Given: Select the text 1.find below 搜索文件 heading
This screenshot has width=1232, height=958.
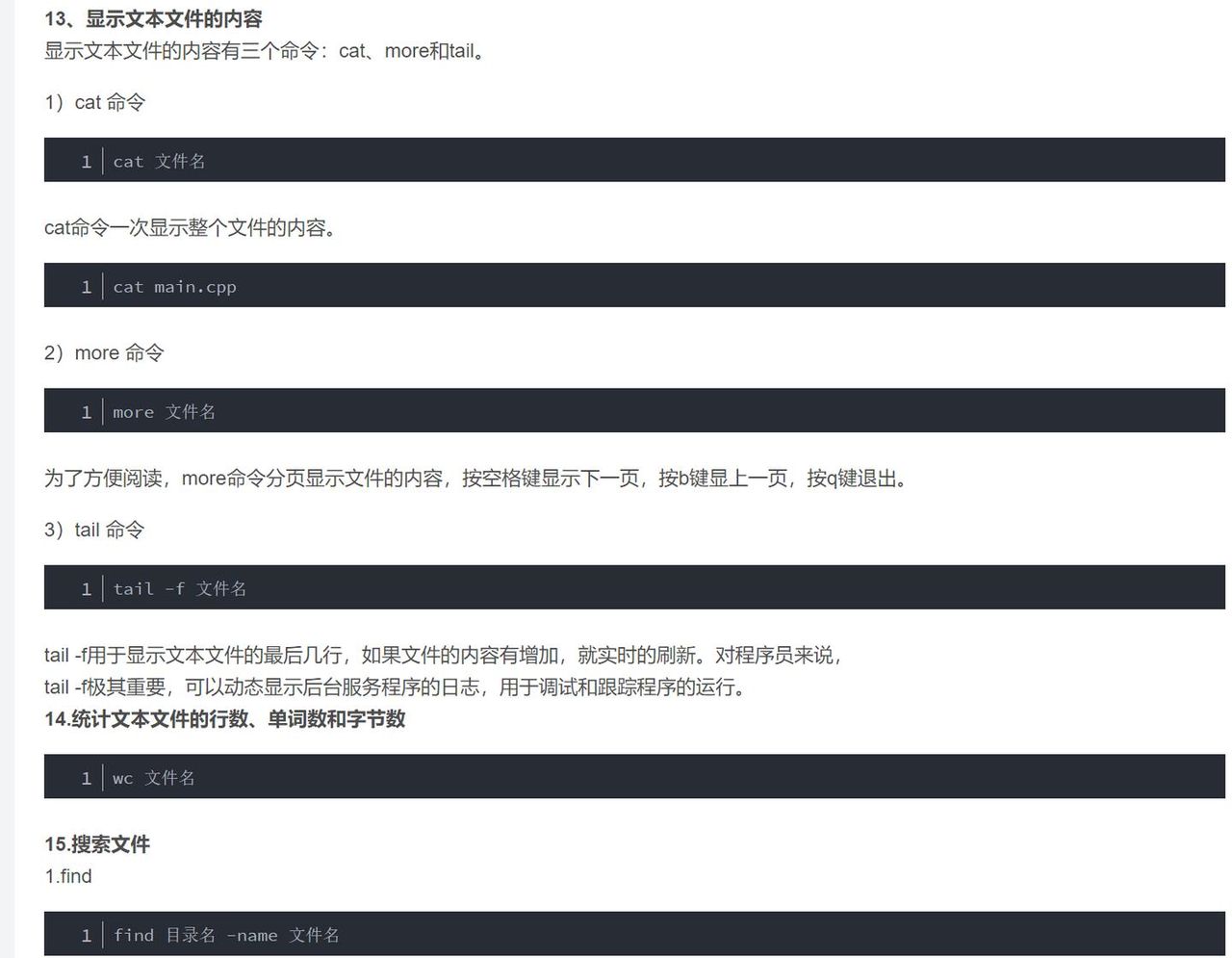Looking at the screenshot, I should pyautogui.click(x=68, y=876).
